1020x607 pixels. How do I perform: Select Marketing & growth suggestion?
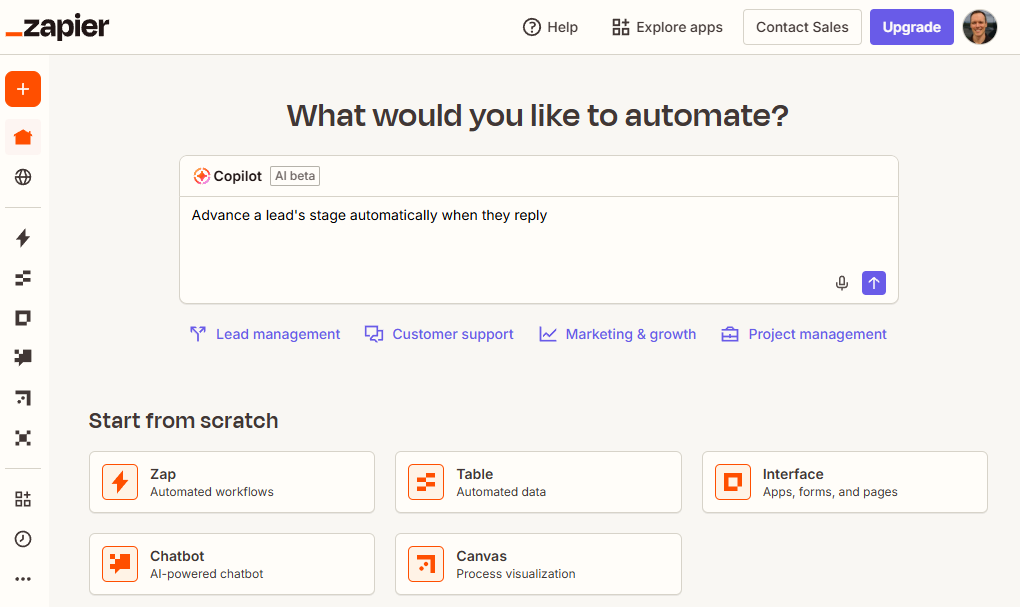click(617, 334)
